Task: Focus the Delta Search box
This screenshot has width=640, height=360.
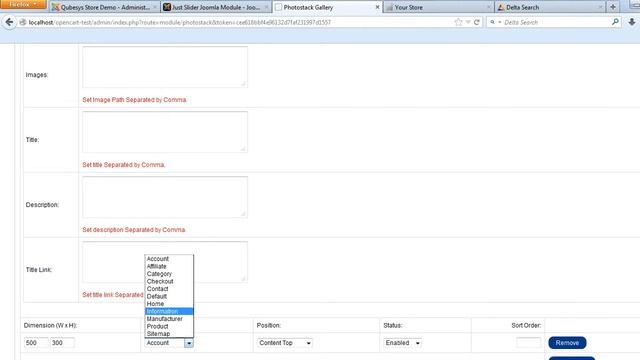Action: tap(556, 22)
